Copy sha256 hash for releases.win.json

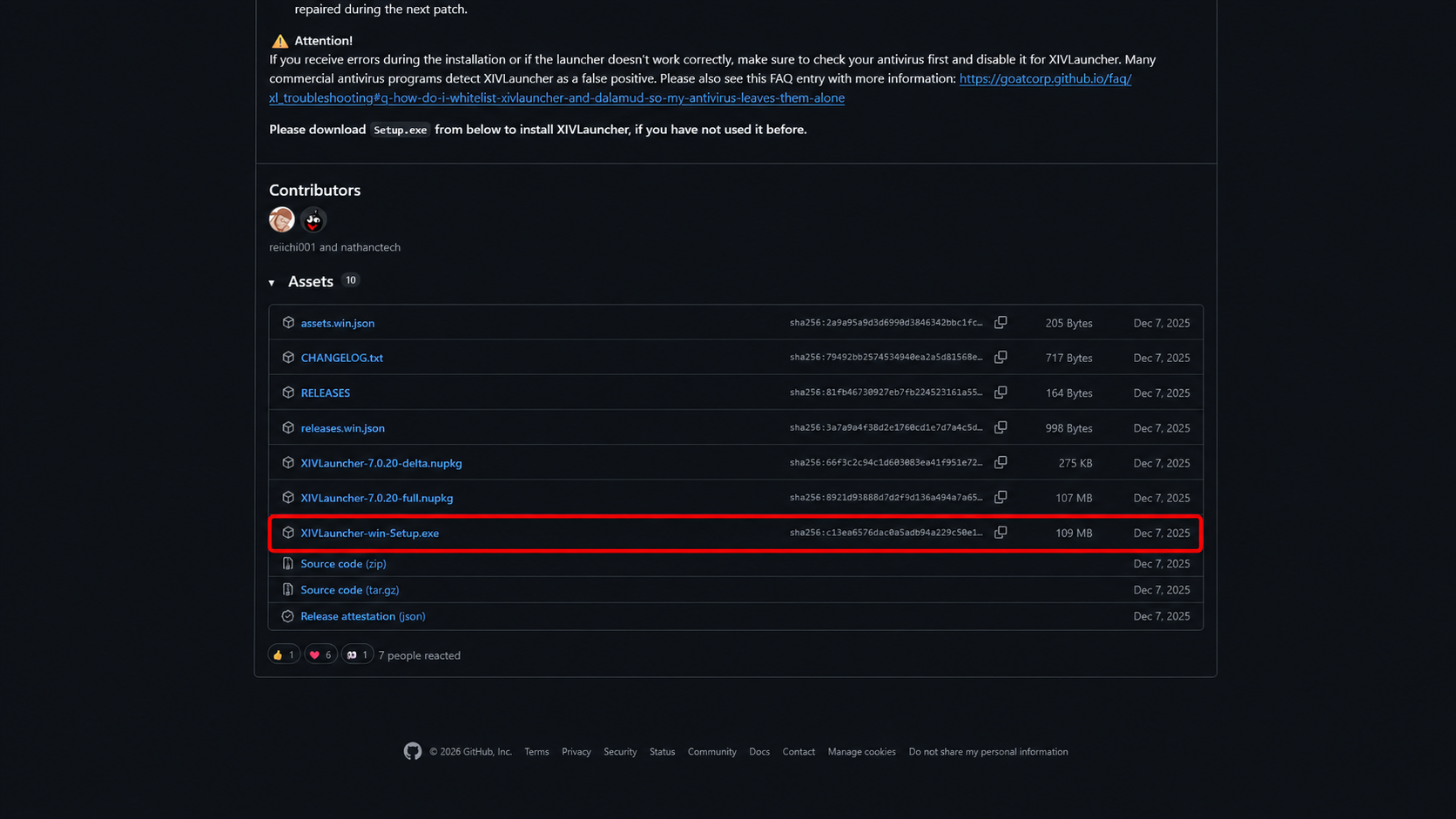[1001, 427]
